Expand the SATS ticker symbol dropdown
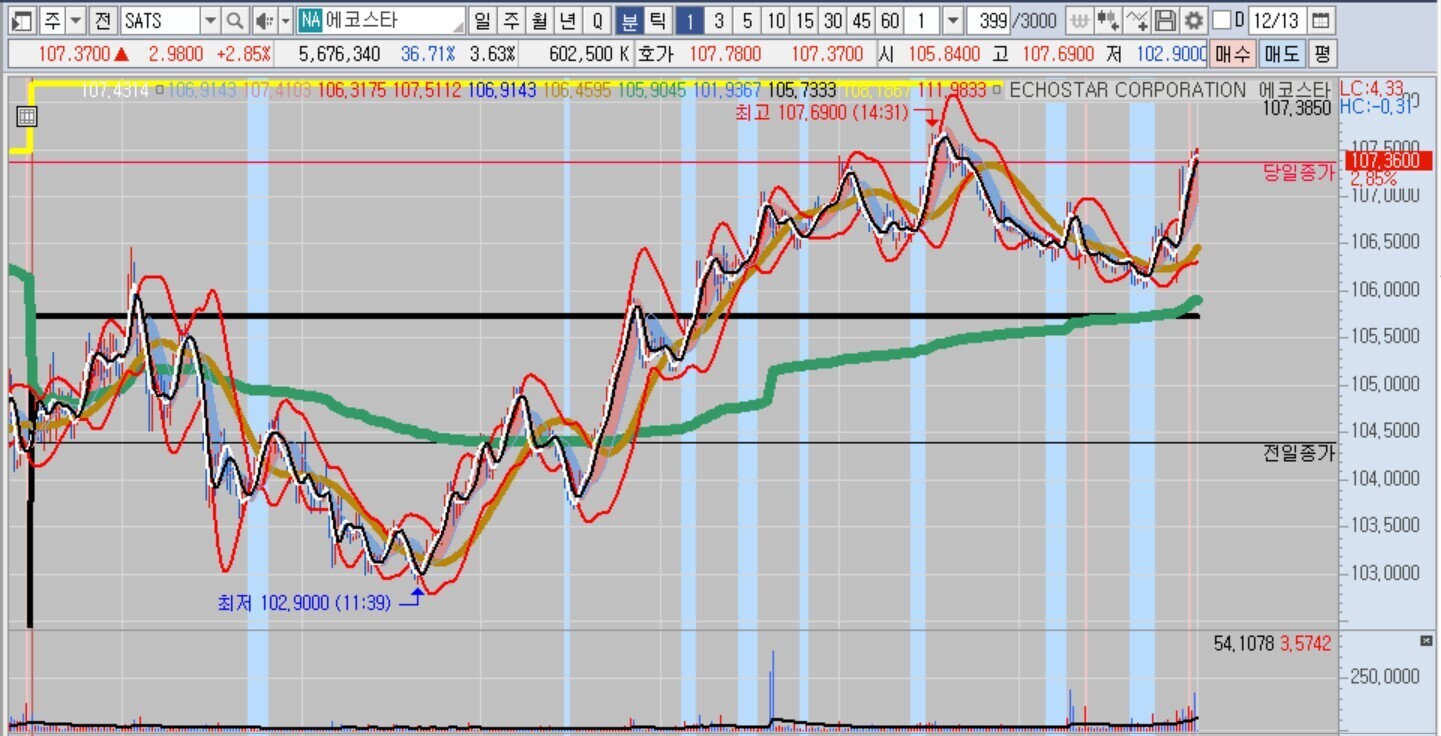The height and width of the screenshot is (736, 1441). coord(210,20)
